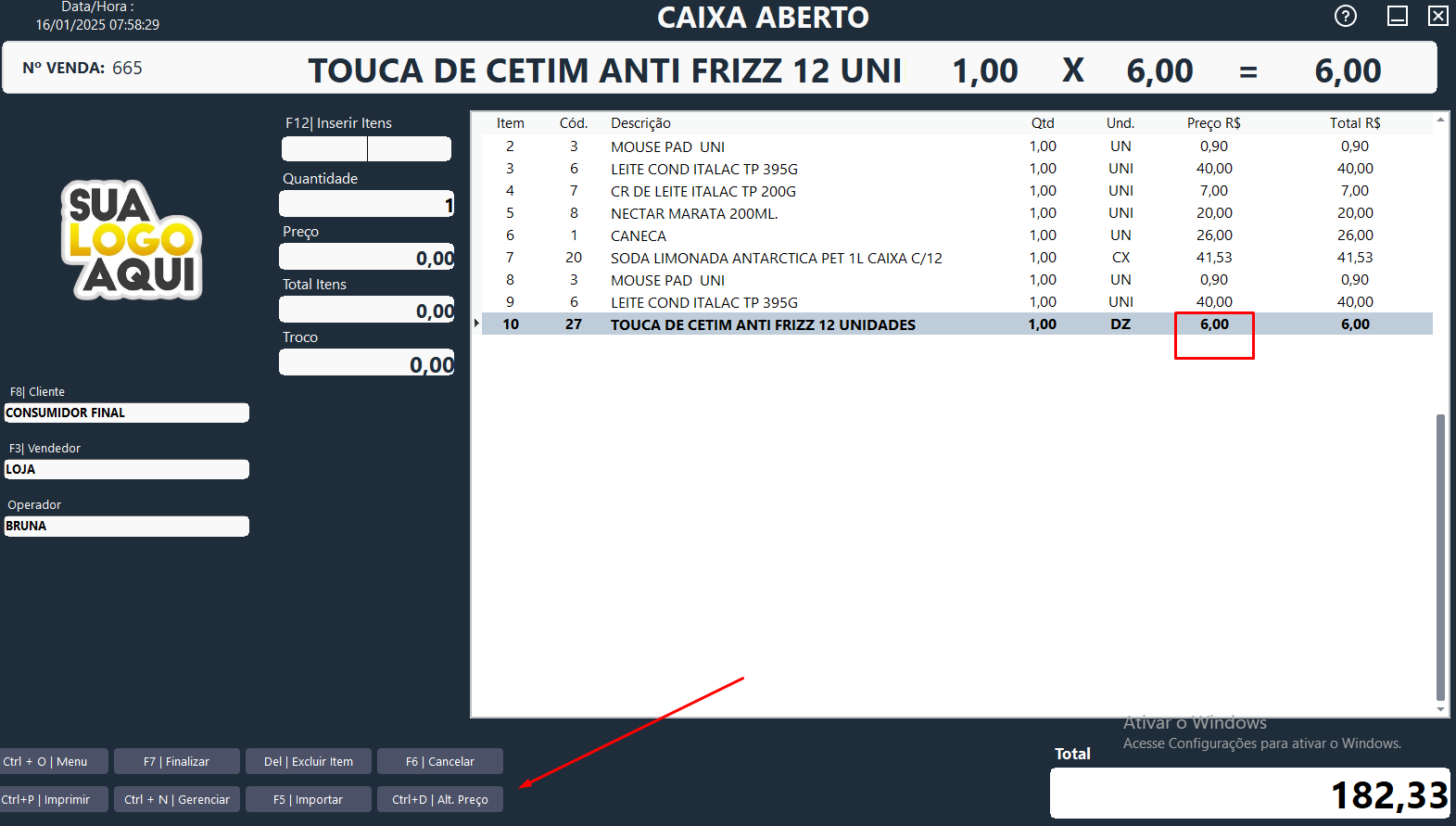Click the Operador field BRUNA
The height and width of the screenshot is (826, 1456).
[x=126, y=526]
